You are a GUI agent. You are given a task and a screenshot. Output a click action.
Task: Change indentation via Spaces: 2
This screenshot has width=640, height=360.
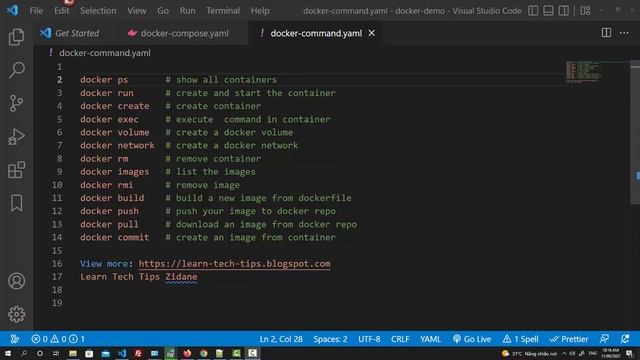pyautogui.click(x=330, y=339)
